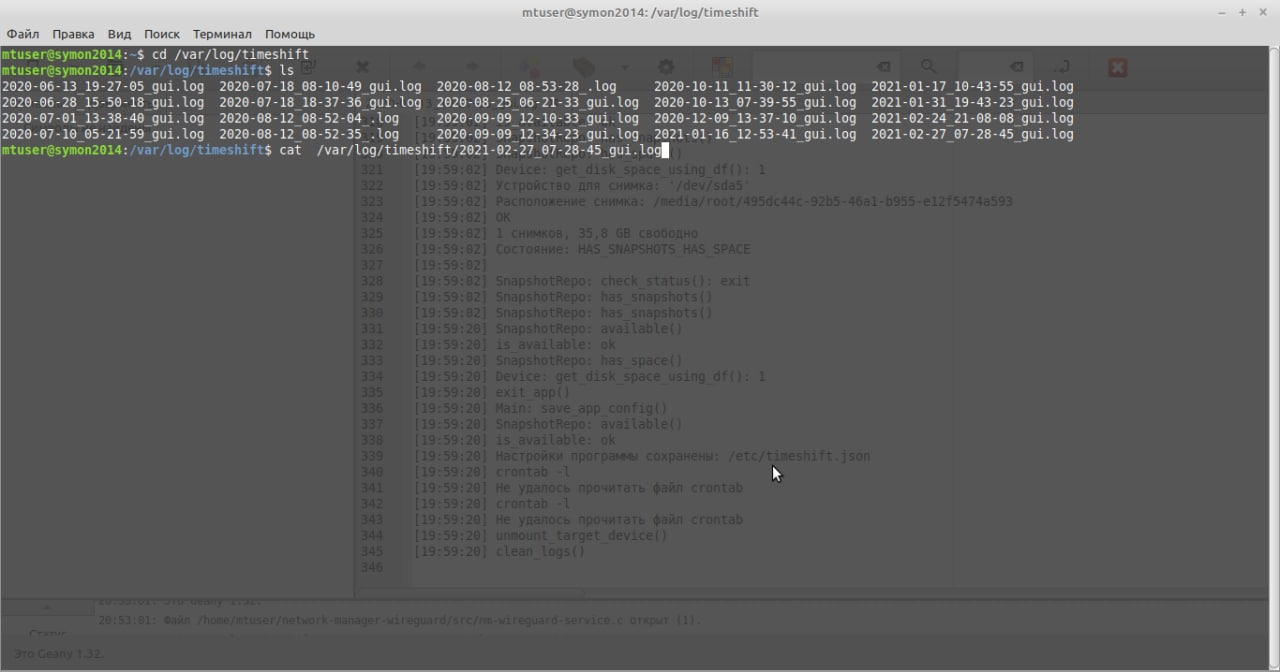Click file 2021-01-17_10-43-55_gui.log

972,86
